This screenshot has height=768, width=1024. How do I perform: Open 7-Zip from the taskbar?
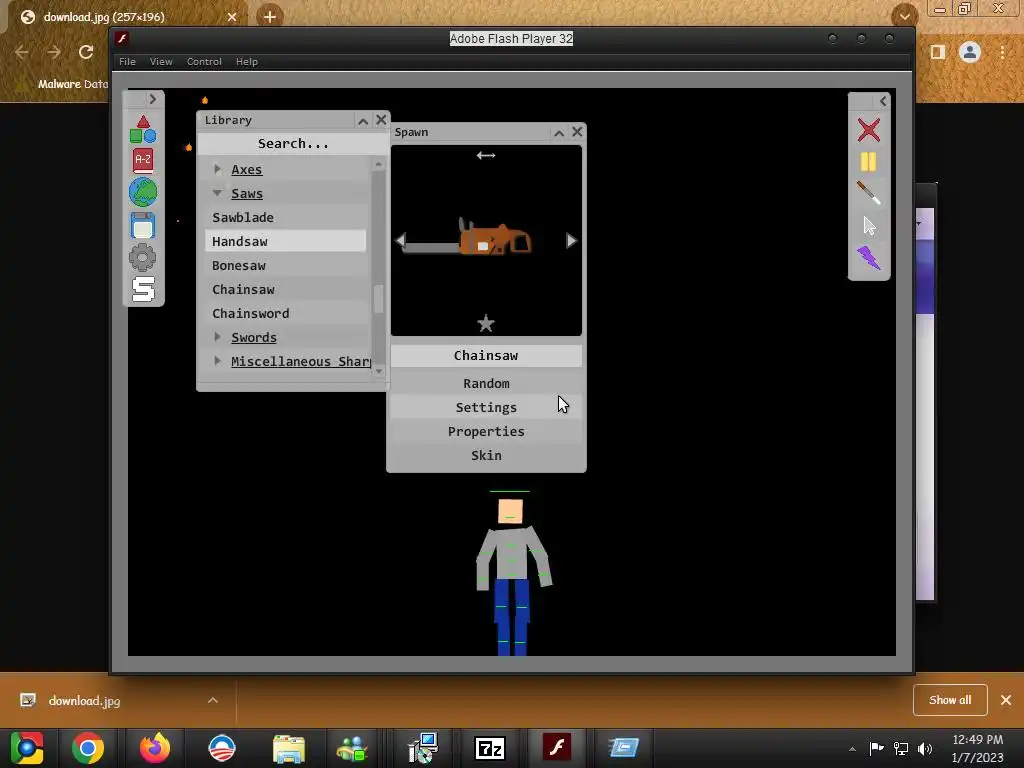tap(490, 748)
